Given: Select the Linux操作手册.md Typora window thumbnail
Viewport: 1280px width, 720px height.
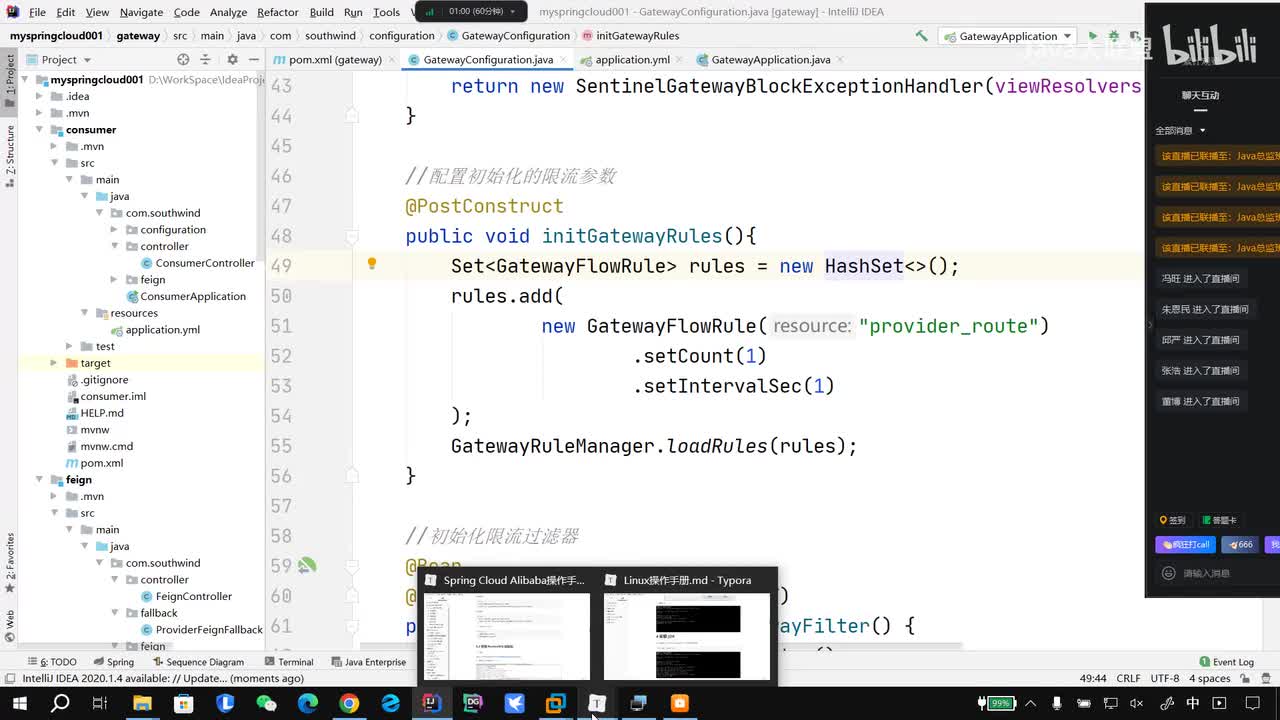Looking at the screenshot, I should (x=687, y=625).
